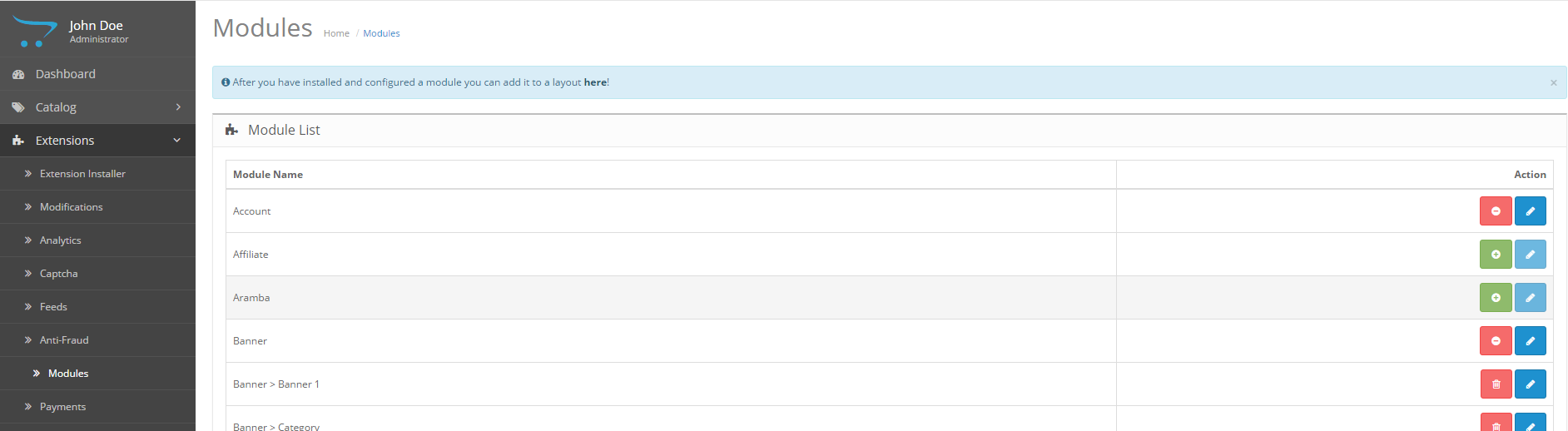Install the Aramba module with the green plus

pyautogui.click(x=1496, y=298)
